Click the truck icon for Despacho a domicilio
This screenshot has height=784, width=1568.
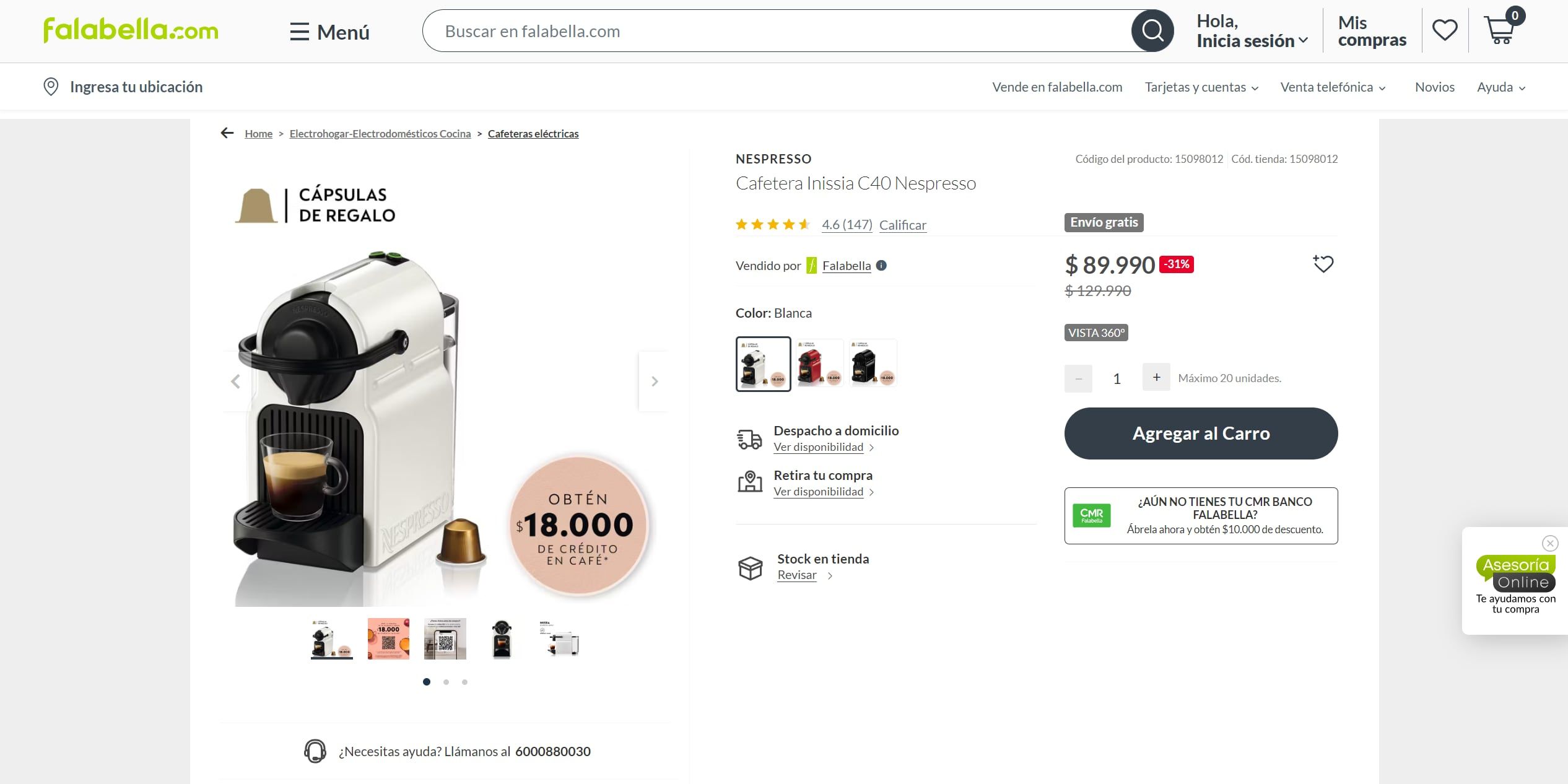click(x=751, y=437)
